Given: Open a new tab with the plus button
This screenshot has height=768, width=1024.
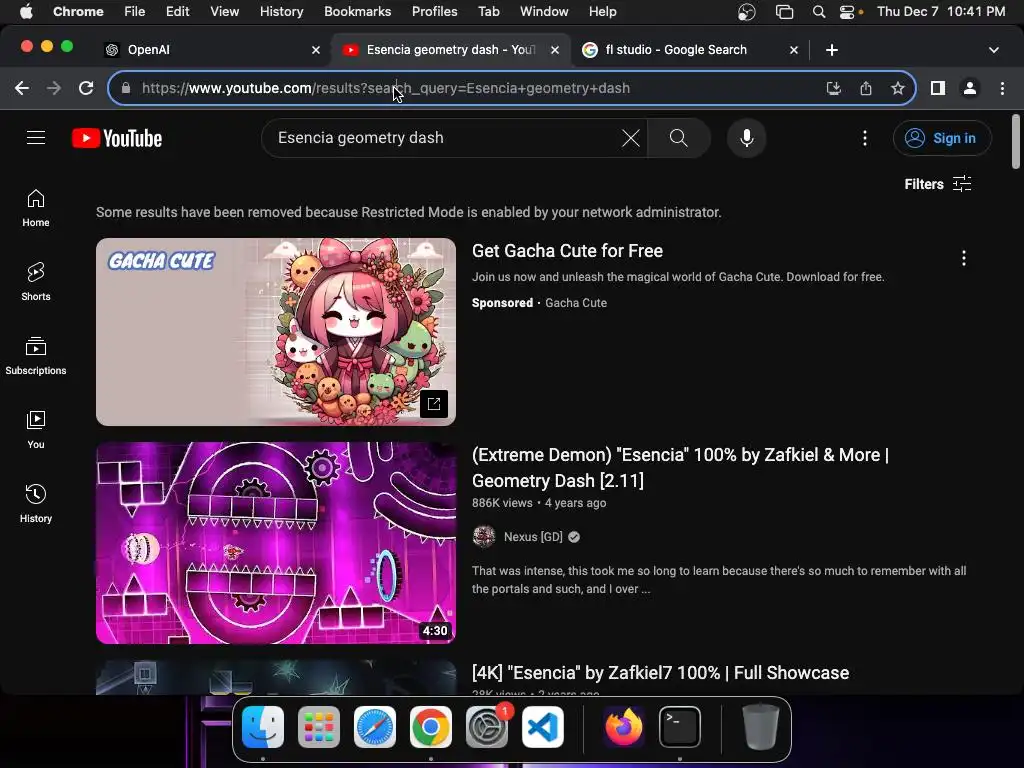Looking at the screenshot, I should [831, 50].
